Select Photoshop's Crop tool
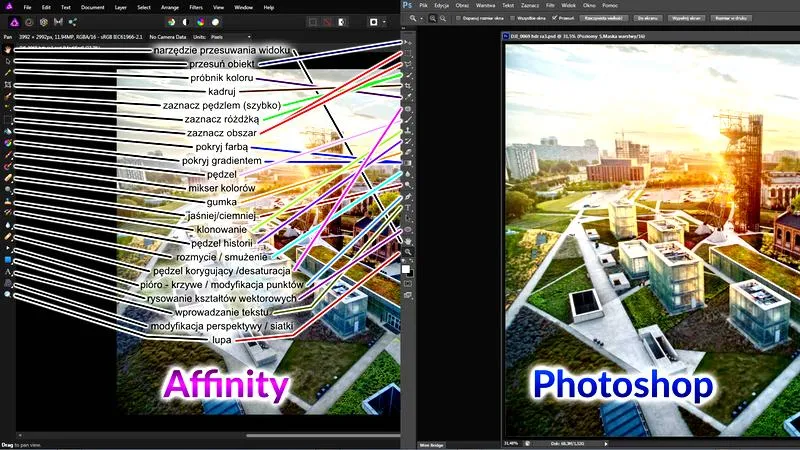The height and width of the screenshot is (450, 800). (408, 86)
